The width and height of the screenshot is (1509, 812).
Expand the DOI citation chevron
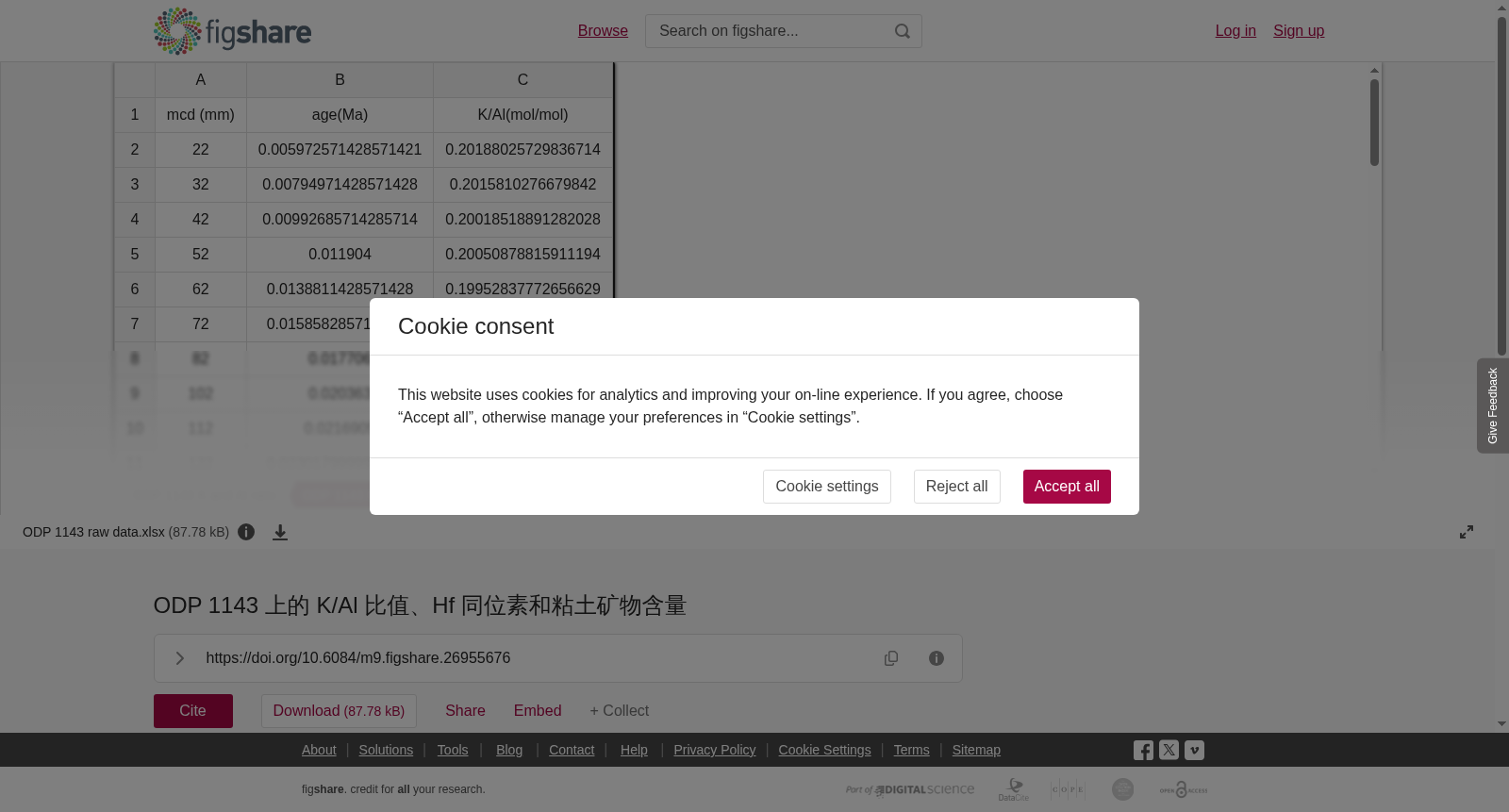point(179,658)
